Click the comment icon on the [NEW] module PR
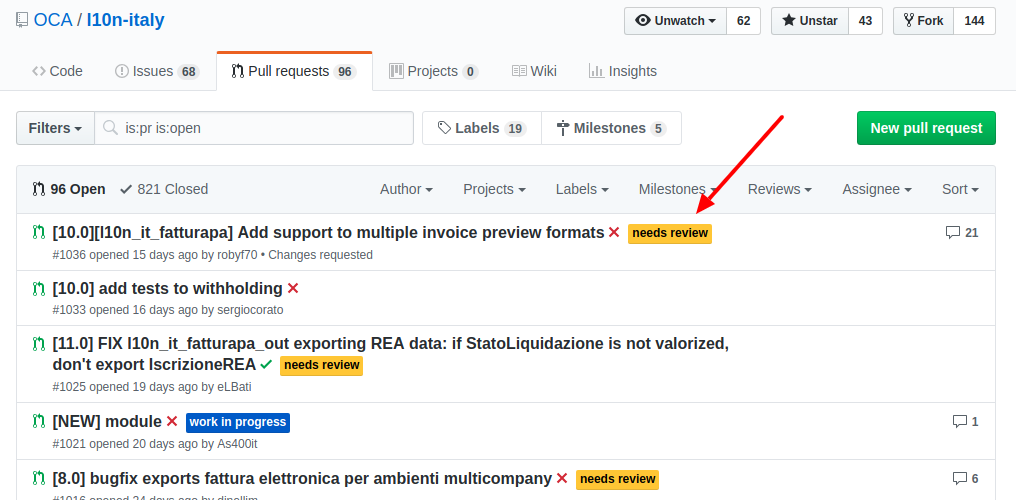The image size is (1016, 500). (960, 422)
